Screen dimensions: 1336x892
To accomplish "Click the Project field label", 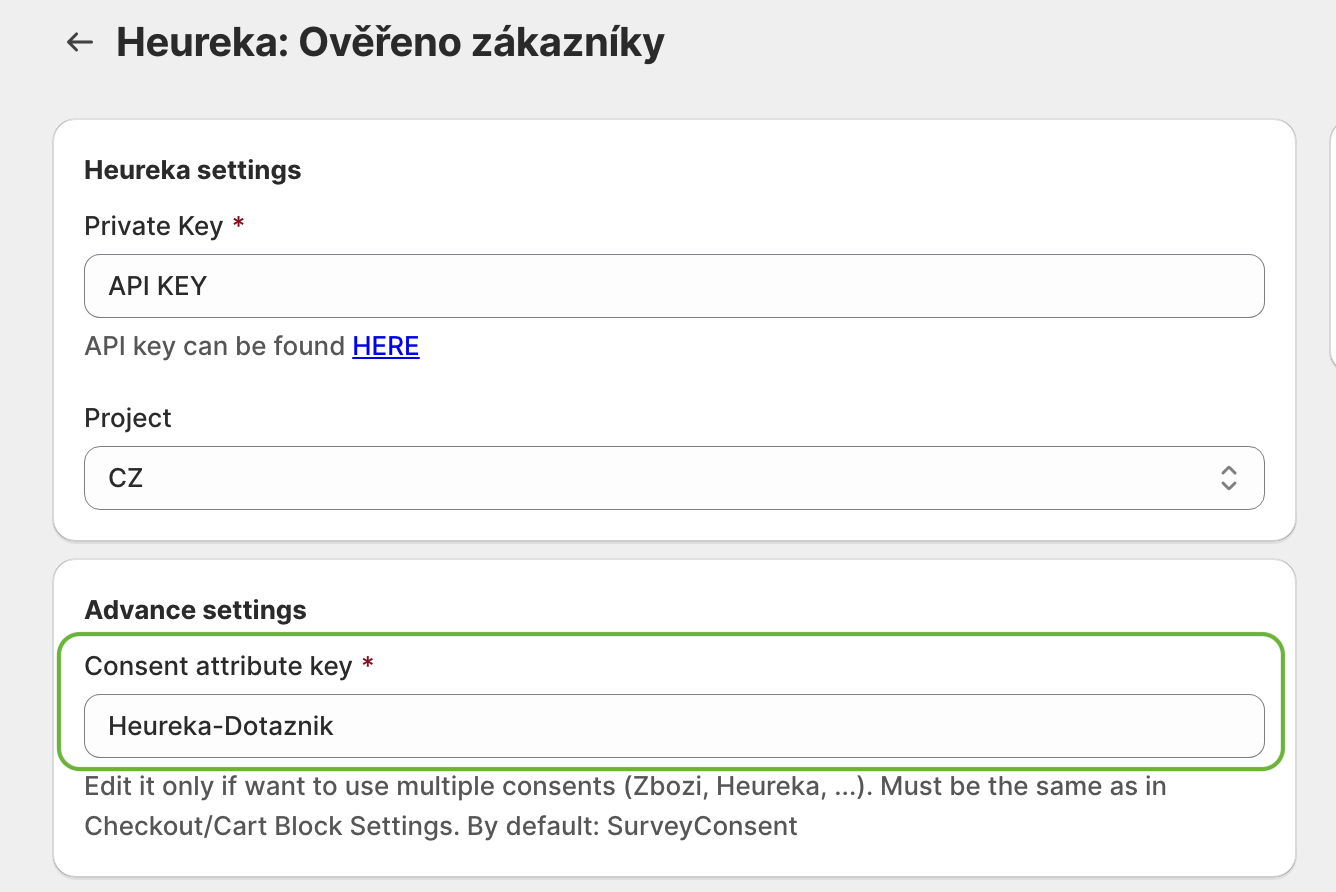I will coord(128,418).
